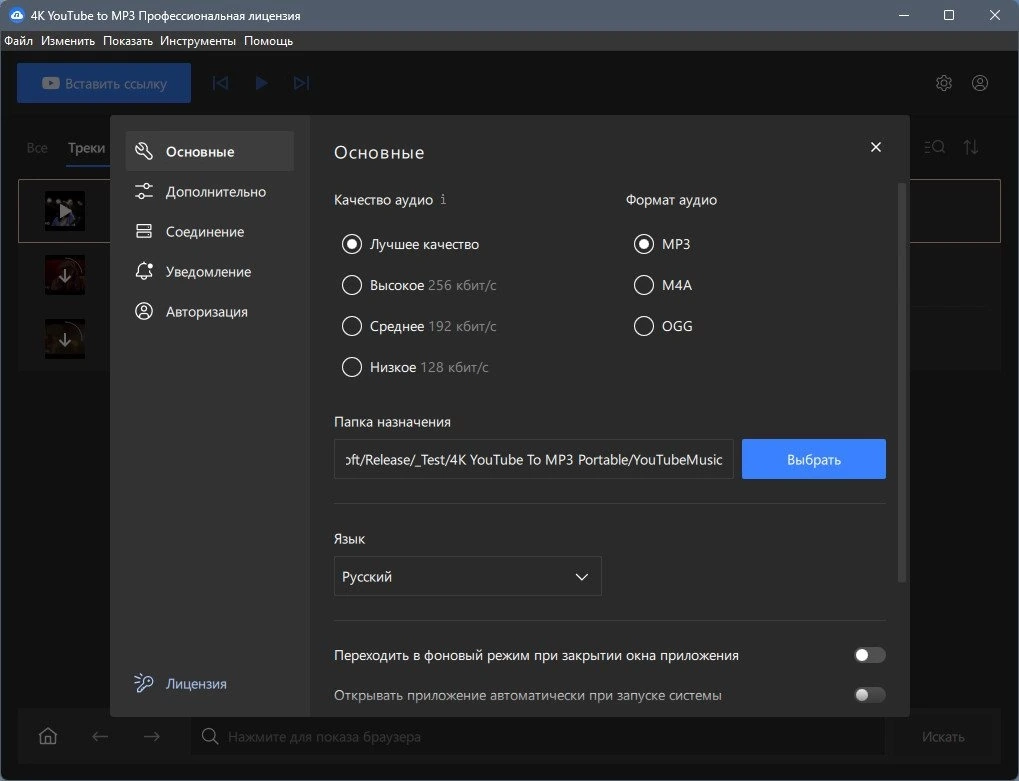
Task: Click the server icon beside Соединение
Action: pyautogui.click(x=144, y=231)
